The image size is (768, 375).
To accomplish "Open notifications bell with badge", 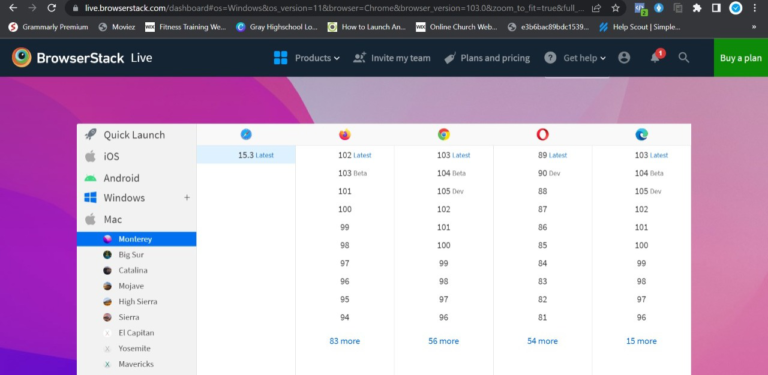I will click(x=656, y=57).
